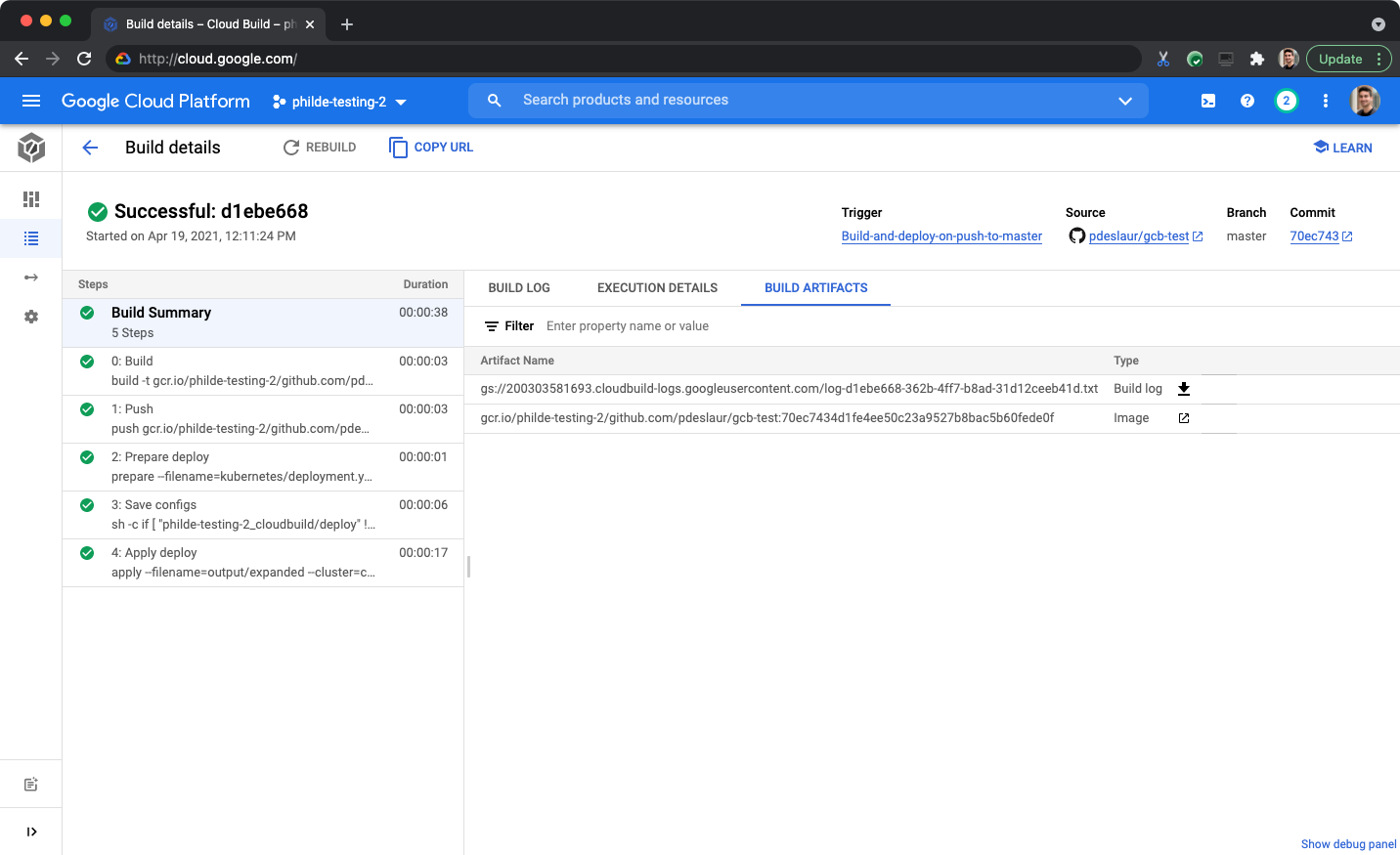Download the build log artifact
1400x855 pixels.
click(x=1184, y=389)
